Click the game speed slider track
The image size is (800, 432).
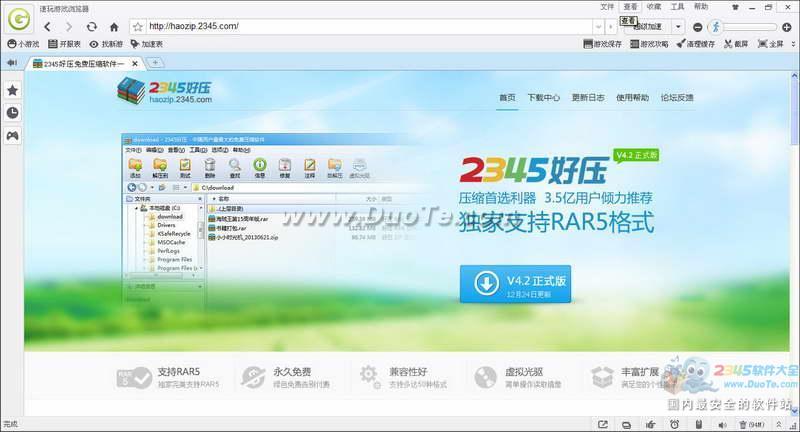(x=750, y=27)
